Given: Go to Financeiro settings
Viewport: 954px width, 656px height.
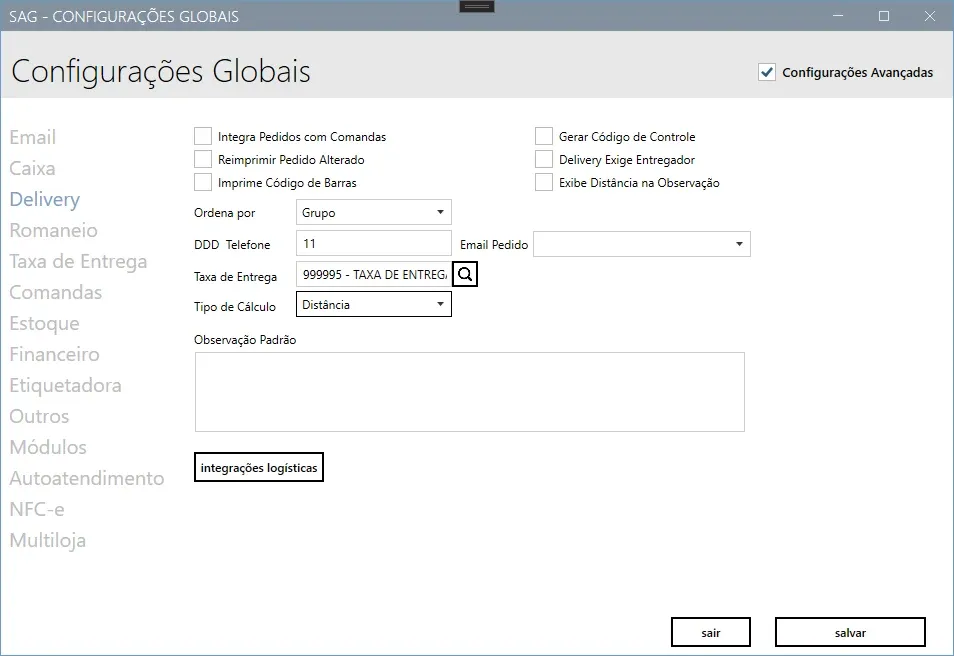Looking at the screenshot, I should tap(54, 354).
